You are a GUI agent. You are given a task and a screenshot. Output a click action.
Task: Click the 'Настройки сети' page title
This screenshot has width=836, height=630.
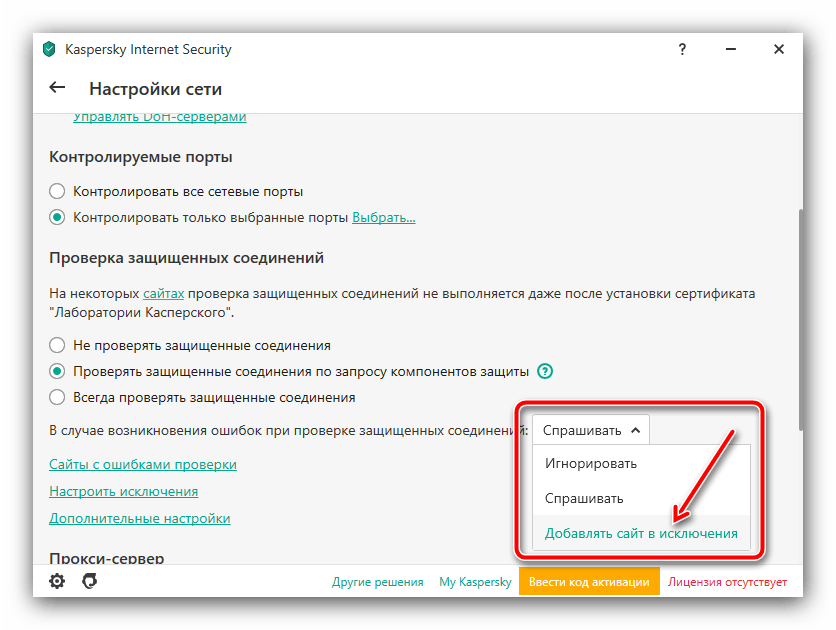(155, 88)
